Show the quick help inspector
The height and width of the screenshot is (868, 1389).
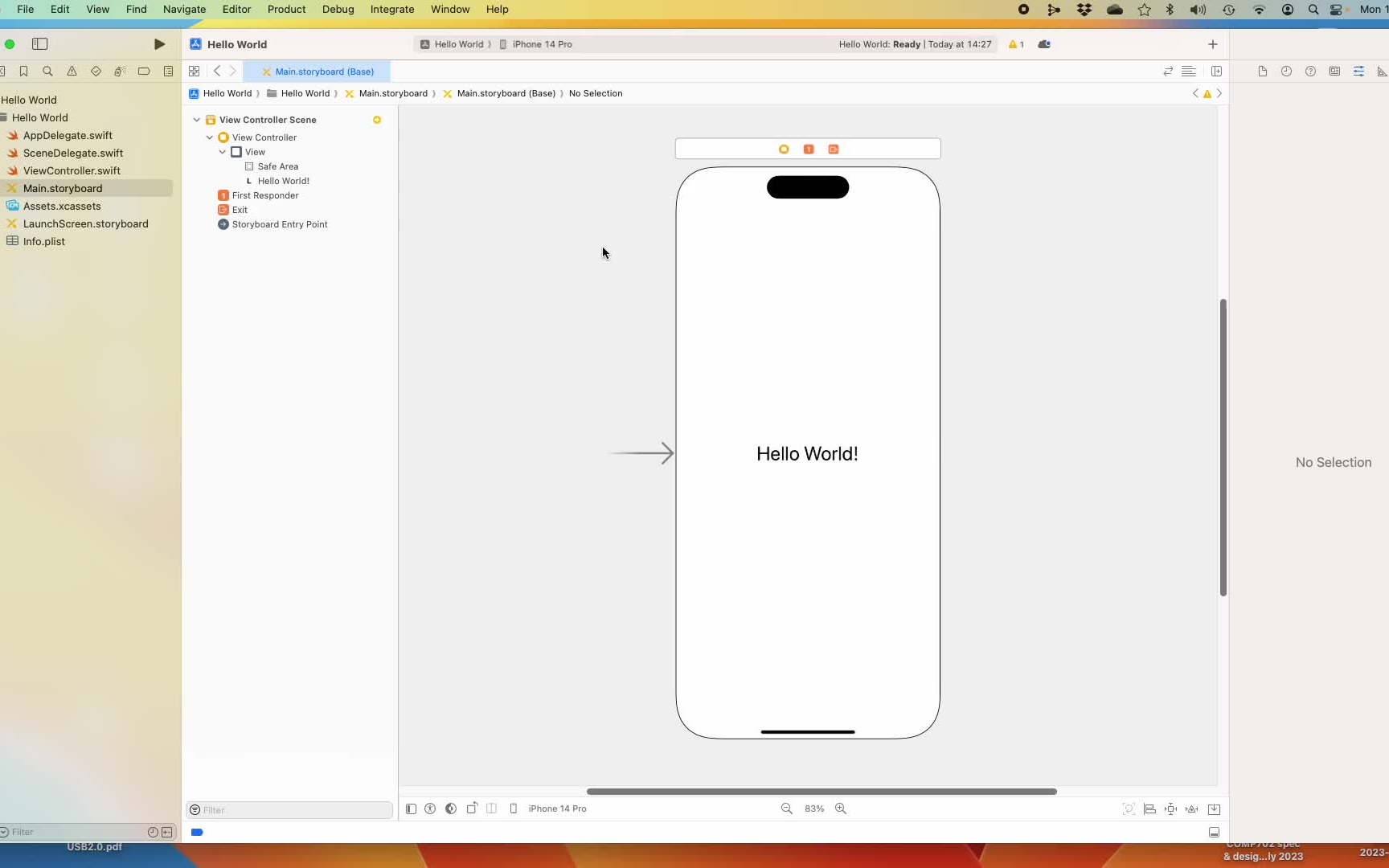coord(1310,72)
